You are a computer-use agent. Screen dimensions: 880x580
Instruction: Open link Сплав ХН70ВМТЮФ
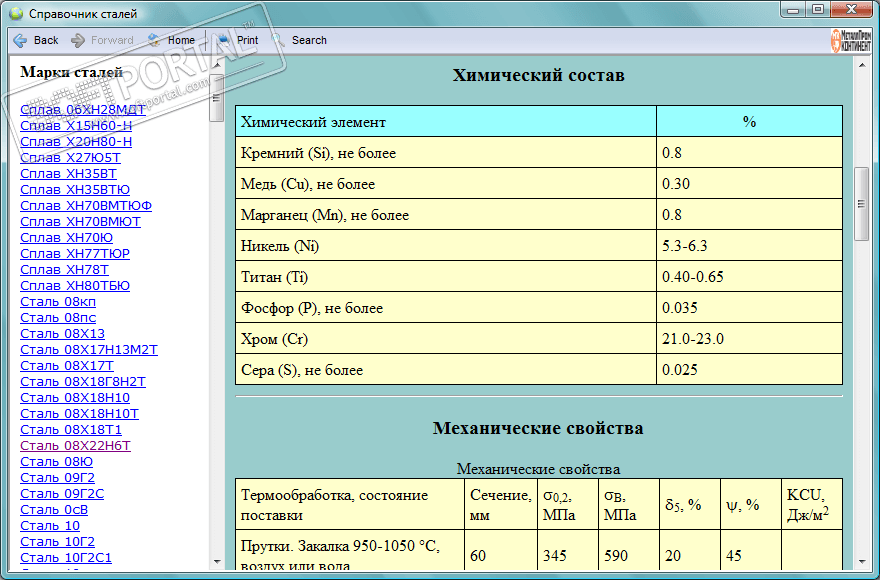point(86,205)
